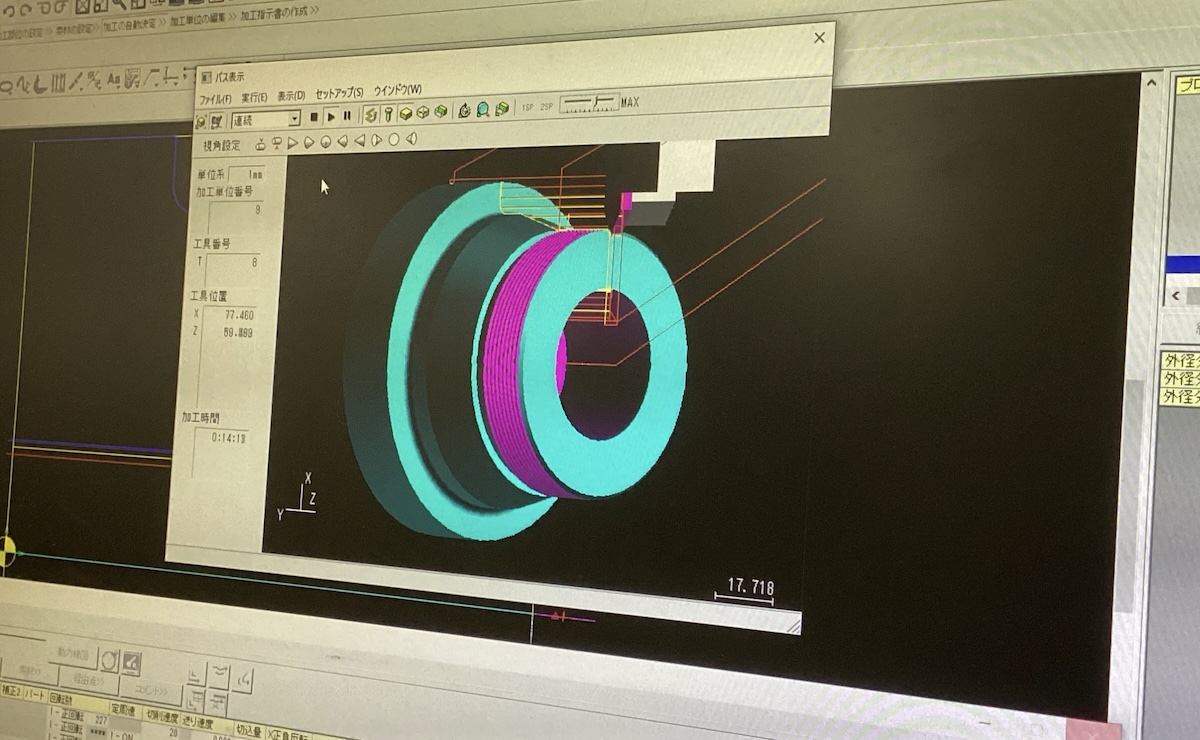Click the 加工単位の編集 step in main window

[198, 18]
